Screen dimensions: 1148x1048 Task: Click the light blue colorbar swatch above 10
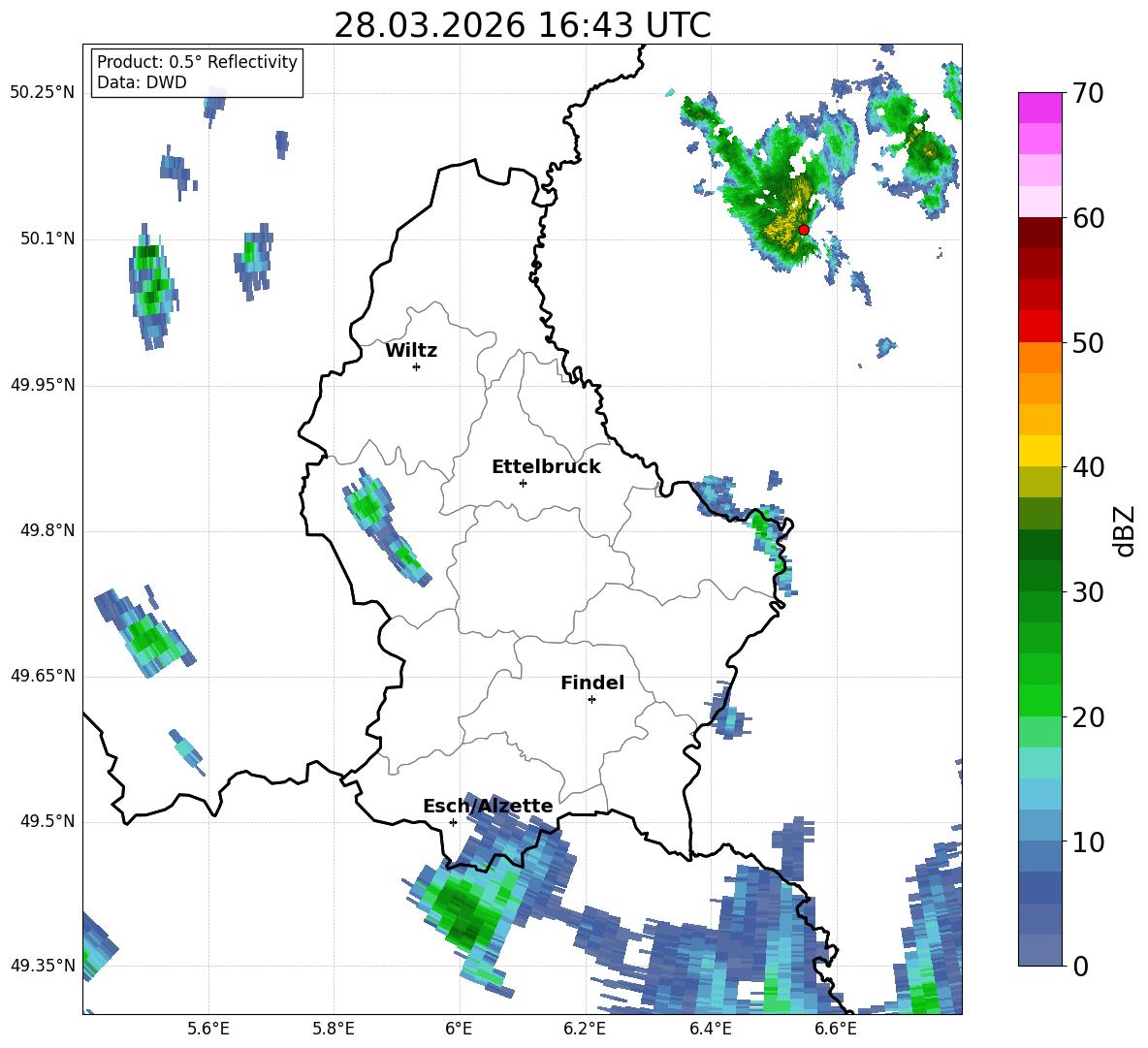coord(1039,825)
